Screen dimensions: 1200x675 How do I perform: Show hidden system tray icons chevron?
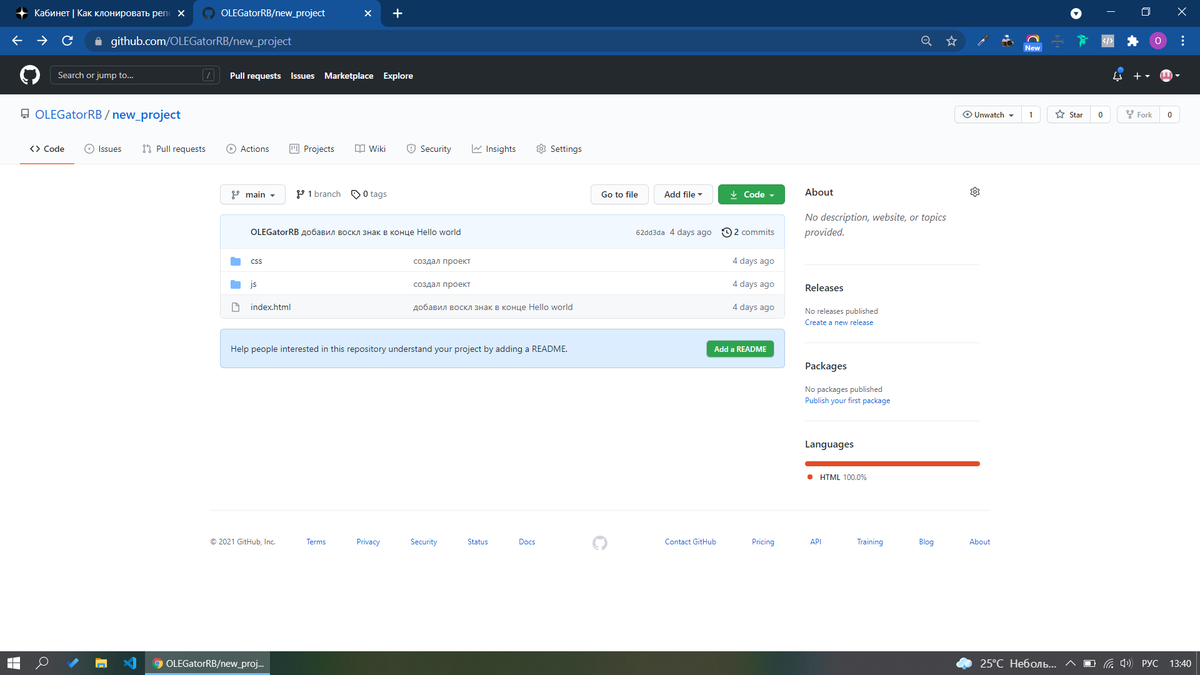click(x=1071, y=663)
